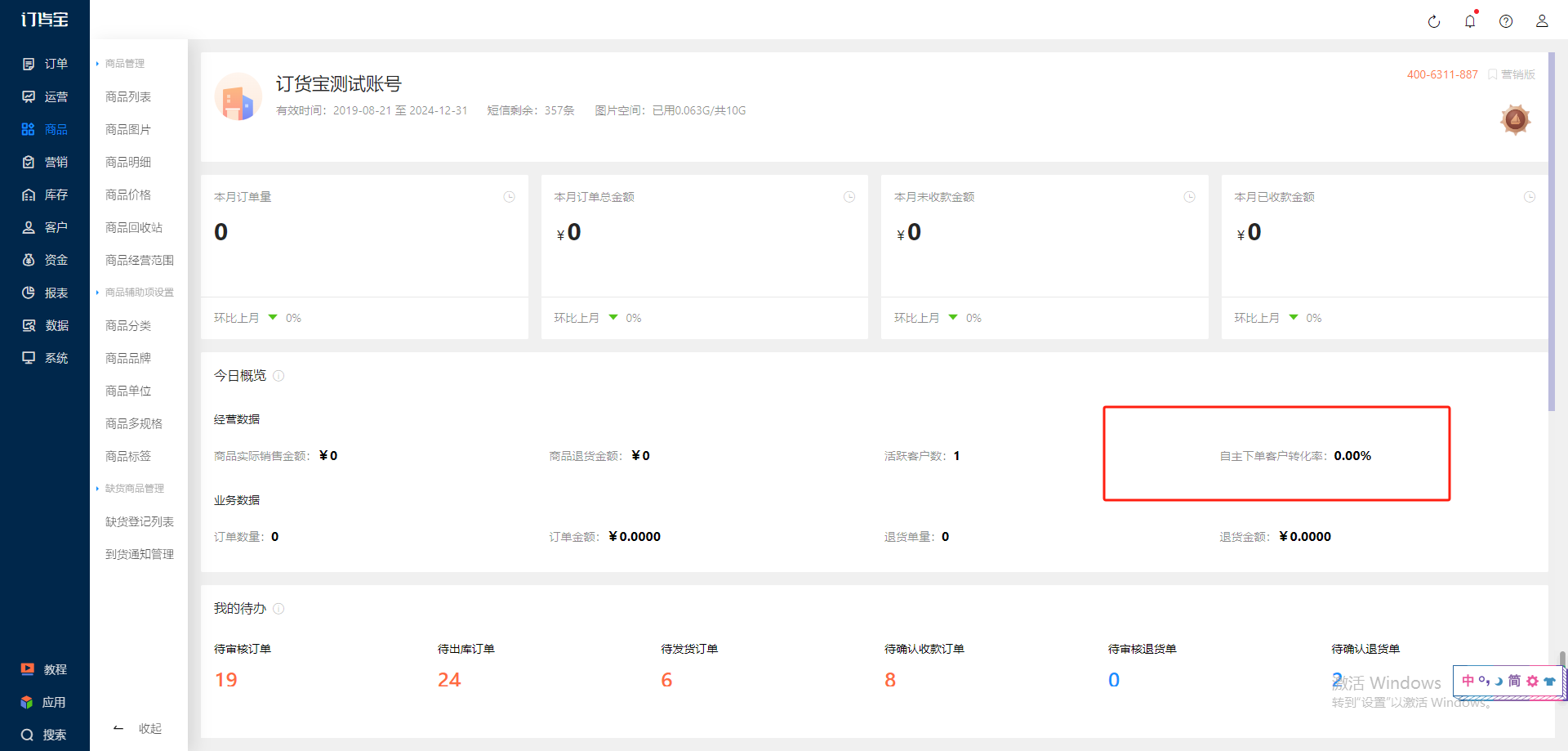Open the 报表 sidebar section
Screen dimensions: 1568x751
click(x=45, y=293)
